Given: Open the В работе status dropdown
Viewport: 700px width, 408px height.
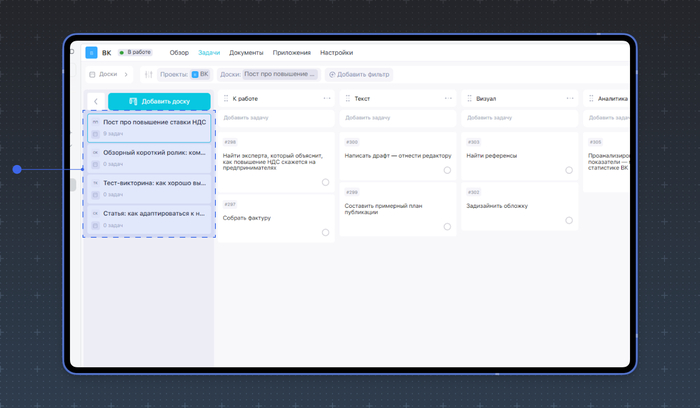Looking at the screenshot, I should click(x=136, y=53).
